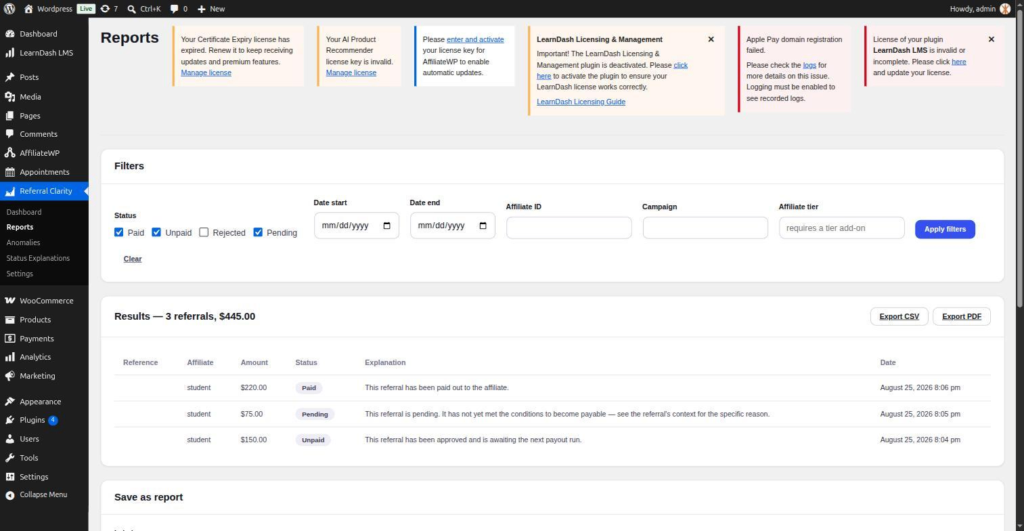
Task: Open Anomalies submenu item
Action: pyautogui.click(x=24, y=242)
